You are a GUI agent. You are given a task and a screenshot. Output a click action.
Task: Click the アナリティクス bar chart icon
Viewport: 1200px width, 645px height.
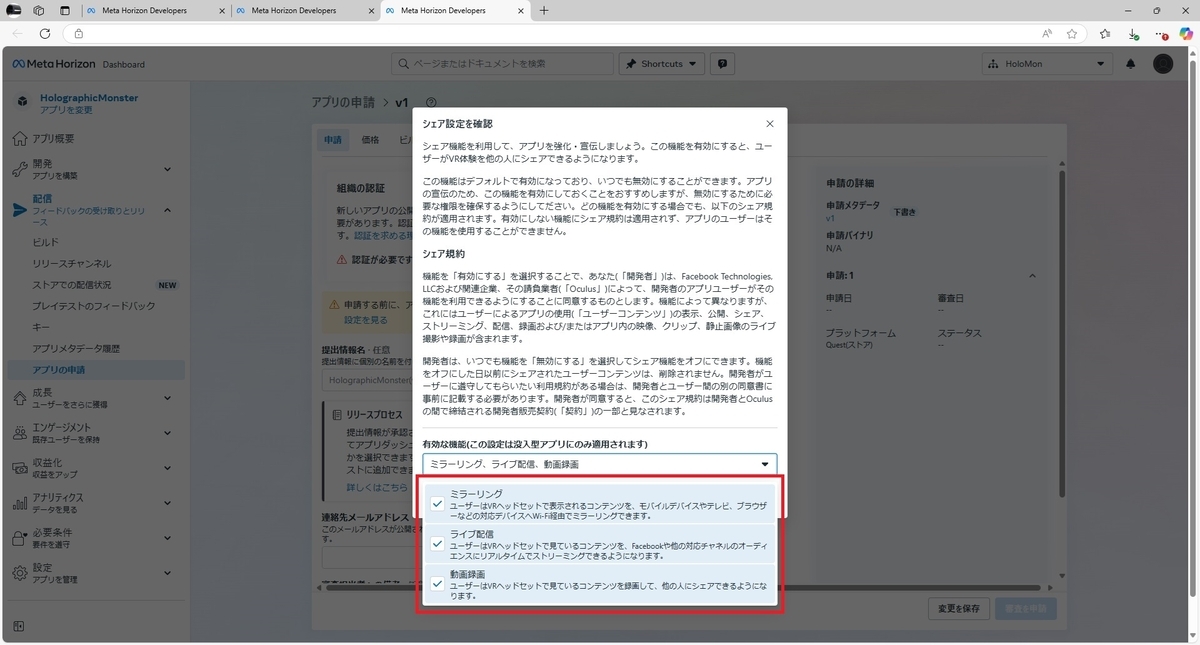(x=21, y=502)
